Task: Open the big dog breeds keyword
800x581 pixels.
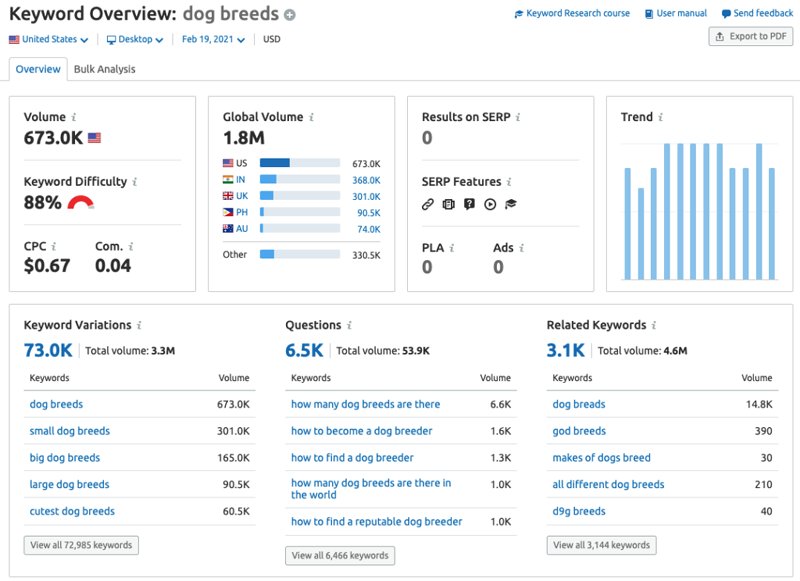Action: [x=65, y=458]
